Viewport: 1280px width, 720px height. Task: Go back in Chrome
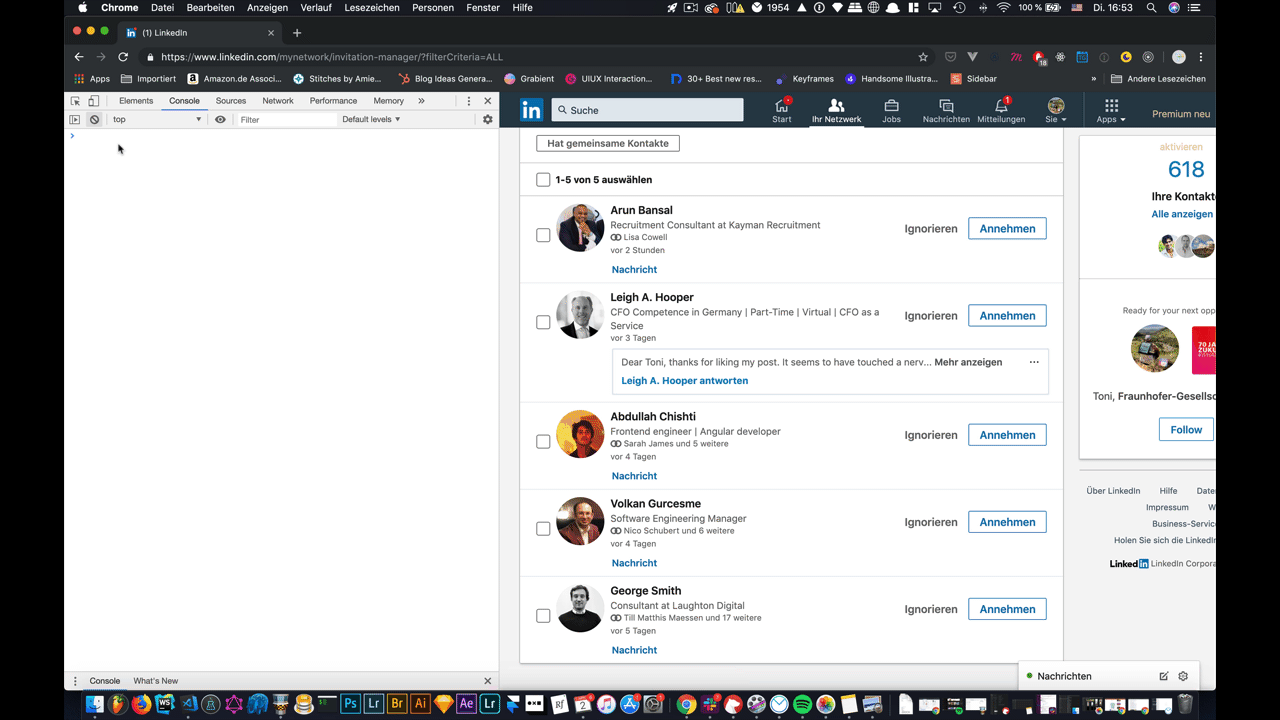click(79, 57)
